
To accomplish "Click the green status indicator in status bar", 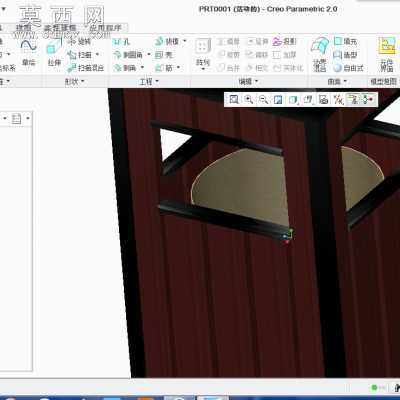I will click(x=374, y=387).
